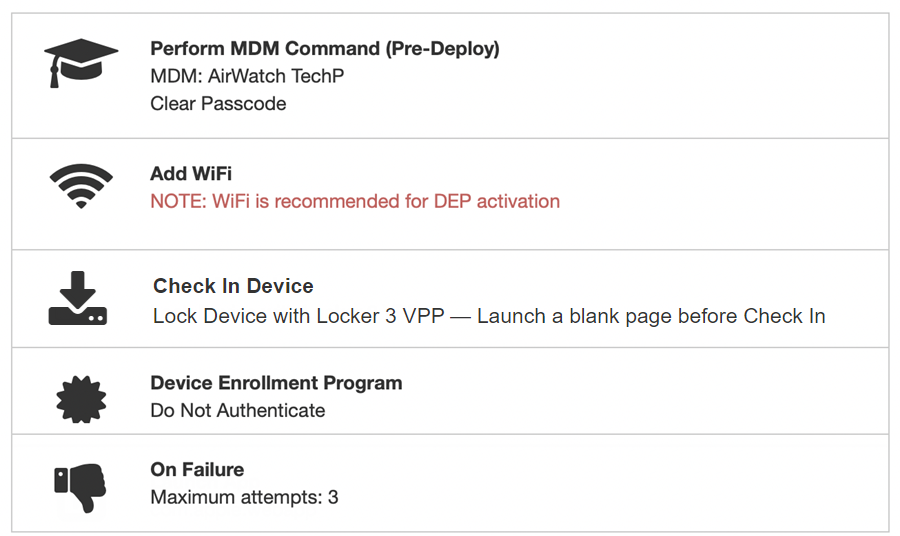This screenshot has height=536, width=900.
Task: Click the Check In download tray icon
Action: [78, 300]
